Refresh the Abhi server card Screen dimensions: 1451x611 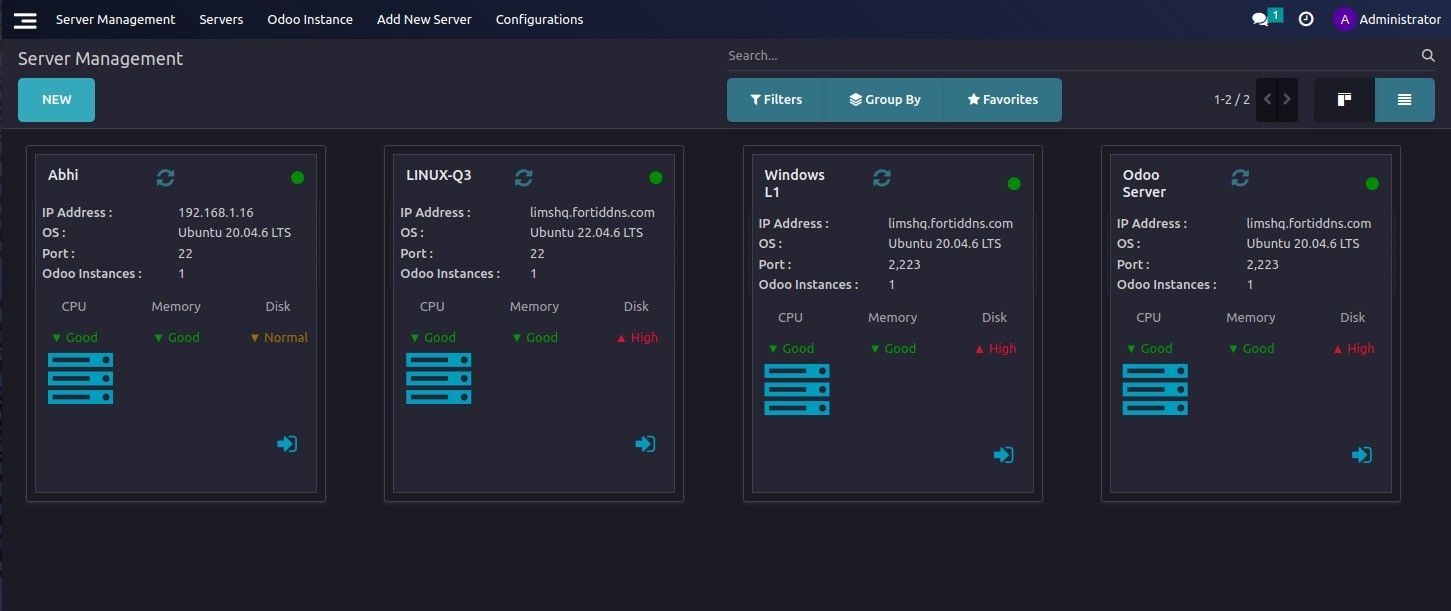point(166,177)
